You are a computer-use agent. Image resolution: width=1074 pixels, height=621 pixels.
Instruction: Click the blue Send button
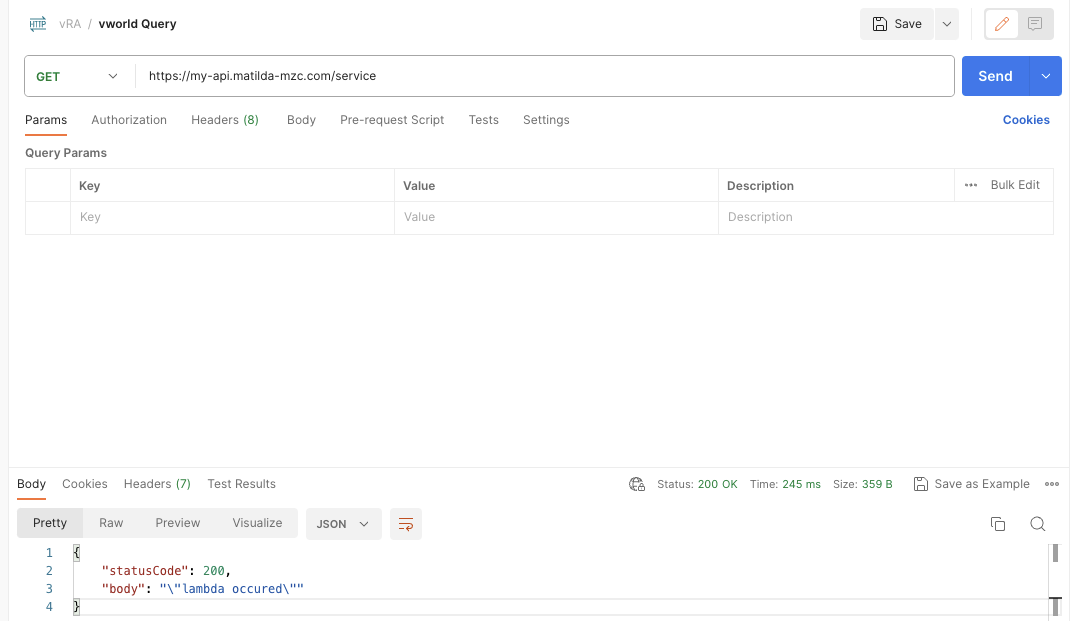click(995, 76)
